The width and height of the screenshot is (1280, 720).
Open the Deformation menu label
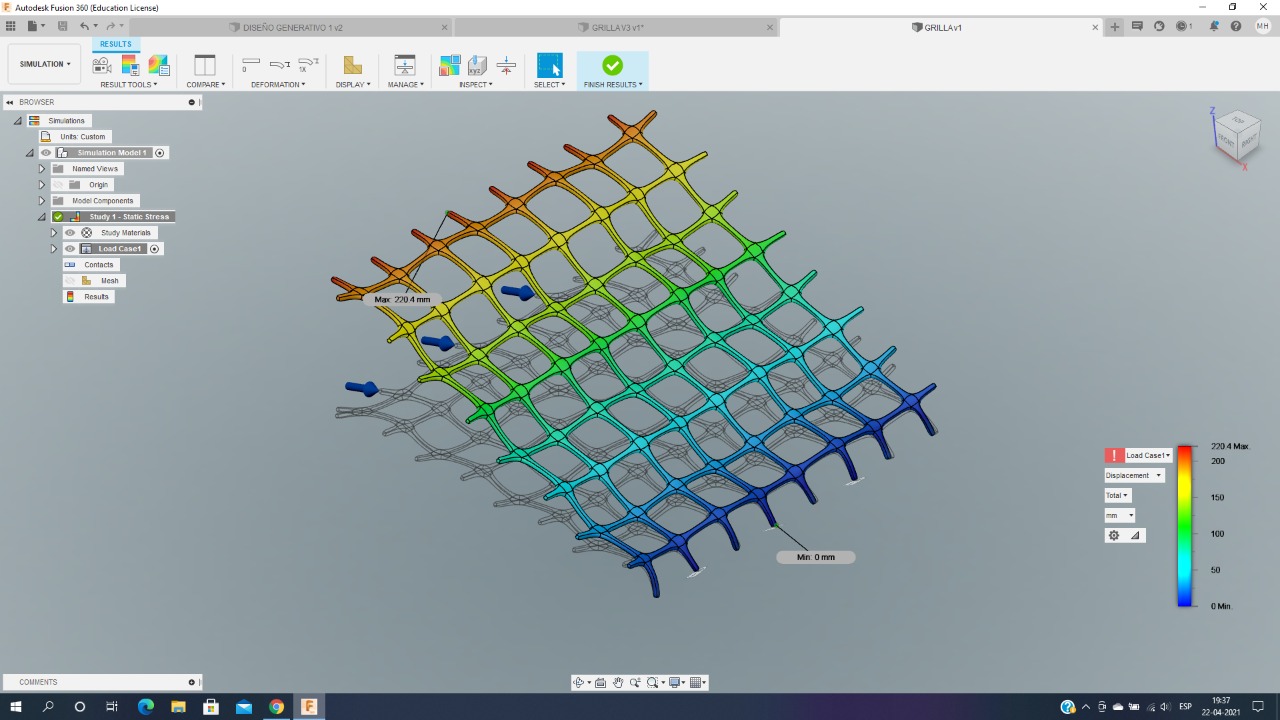coord(277,85)
